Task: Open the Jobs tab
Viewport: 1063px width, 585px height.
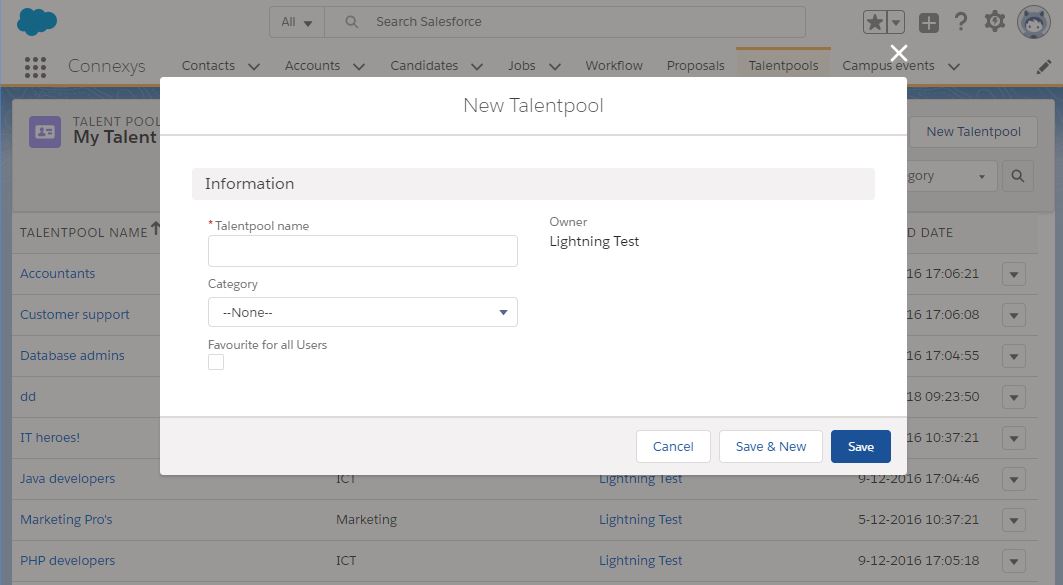Action: [522, 66]
